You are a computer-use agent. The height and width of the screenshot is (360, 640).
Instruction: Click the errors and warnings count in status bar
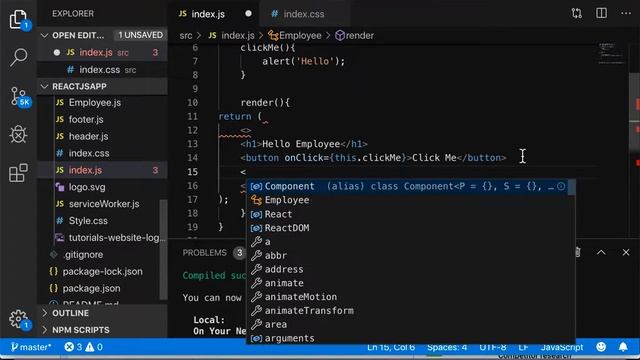tap(84, 347)
